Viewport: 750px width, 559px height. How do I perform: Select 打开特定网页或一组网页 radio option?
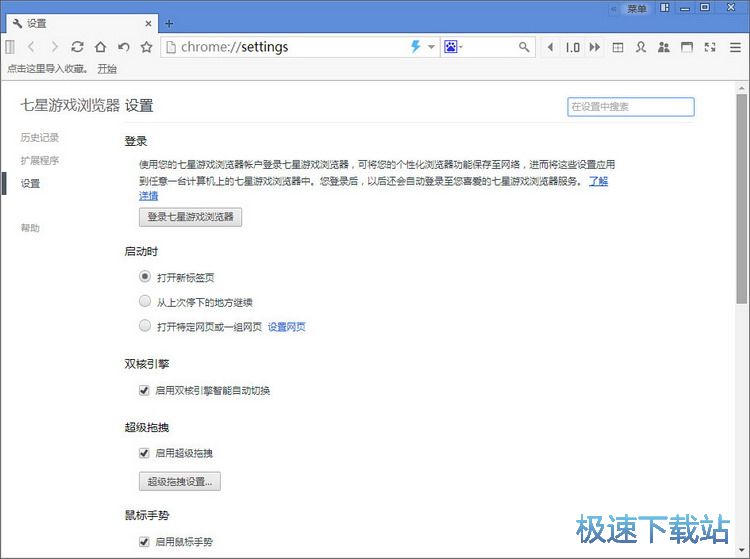coord(145,326)
